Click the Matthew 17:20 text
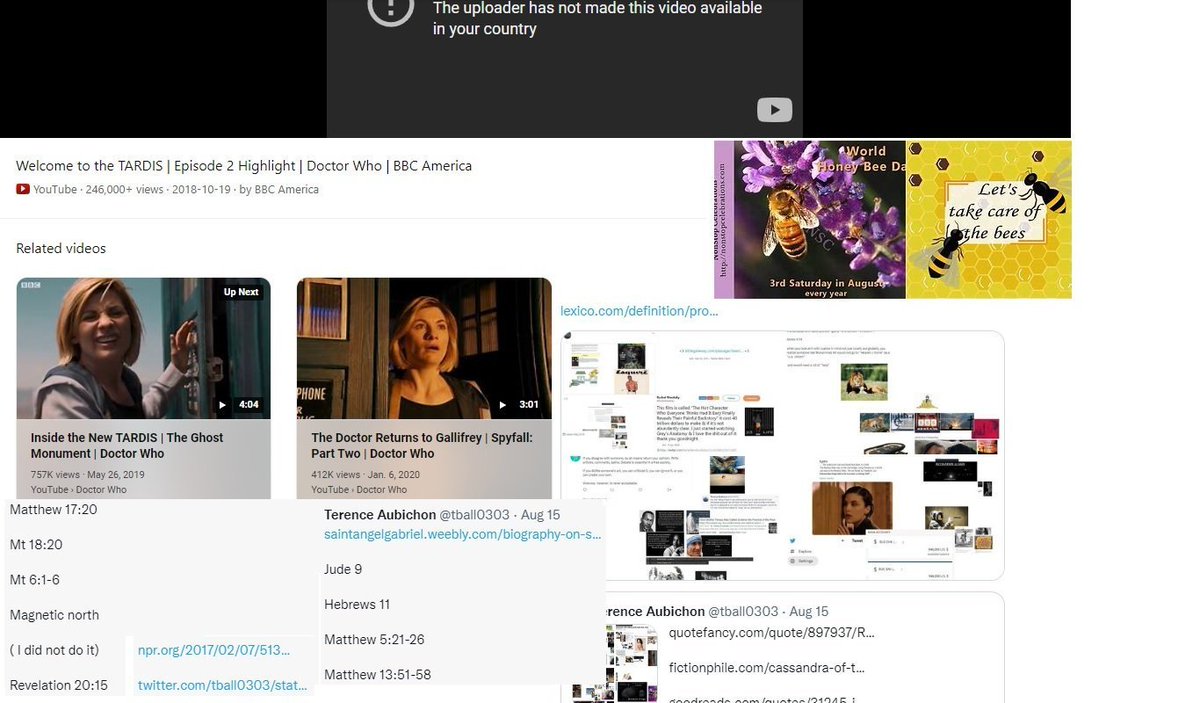 (53, 509)
